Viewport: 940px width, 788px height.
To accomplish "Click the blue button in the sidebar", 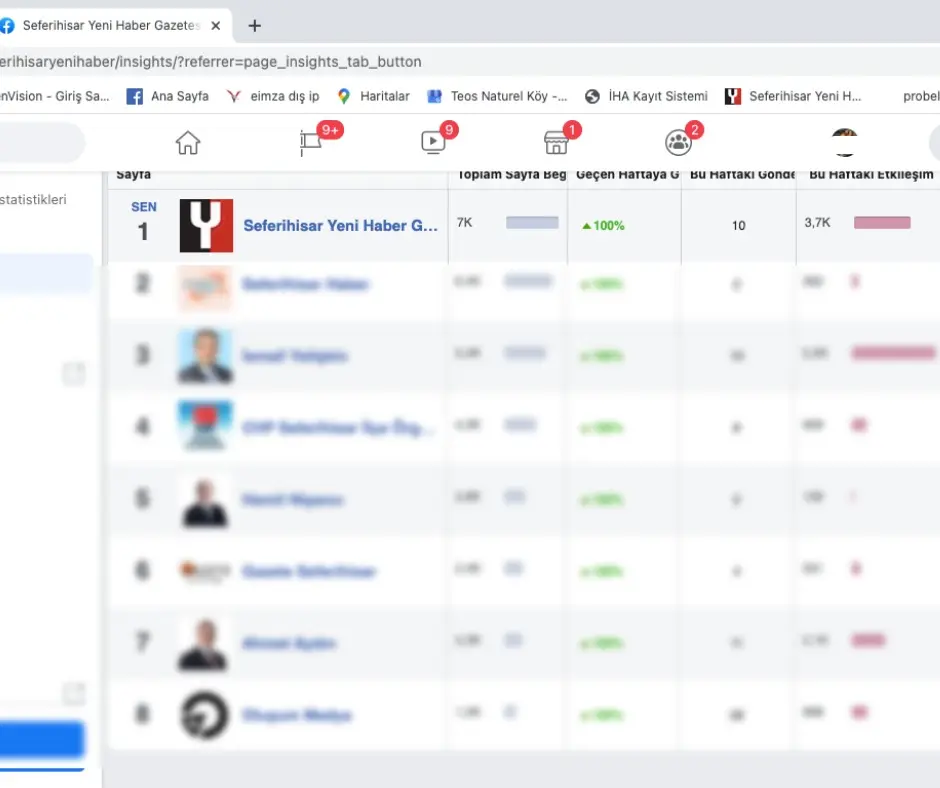I will [42, 739].
